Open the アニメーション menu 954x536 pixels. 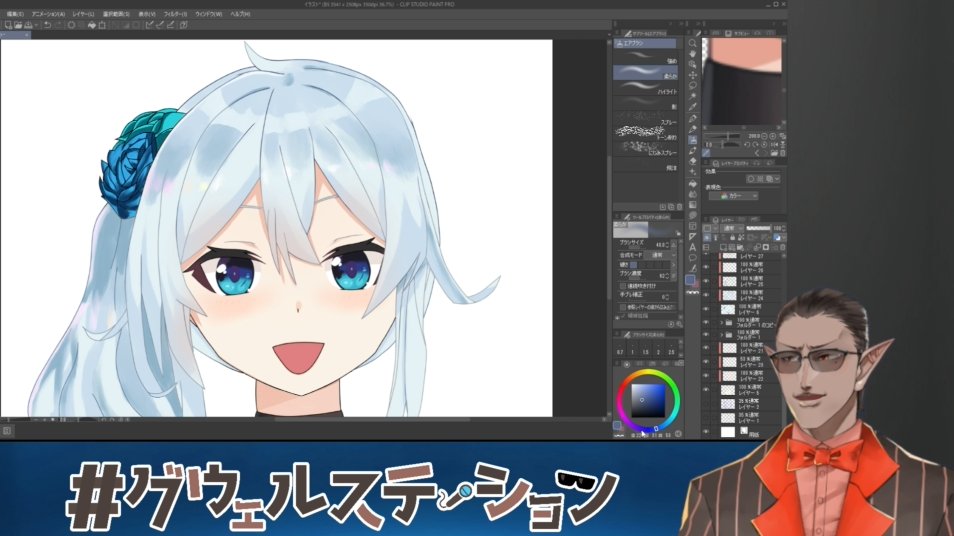pos(49,13)
